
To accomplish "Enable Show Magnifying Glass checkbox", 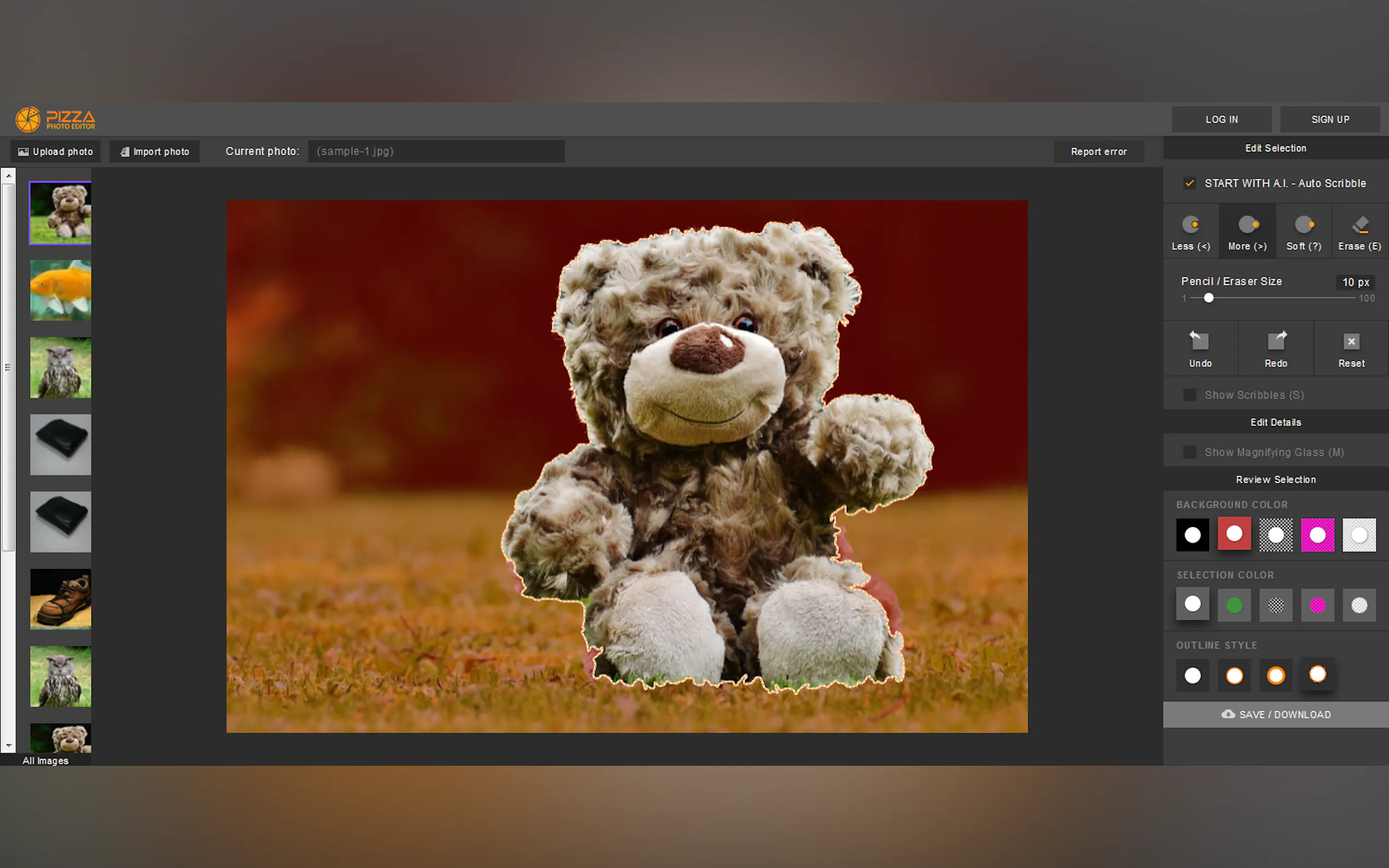I will point(1189,453).
